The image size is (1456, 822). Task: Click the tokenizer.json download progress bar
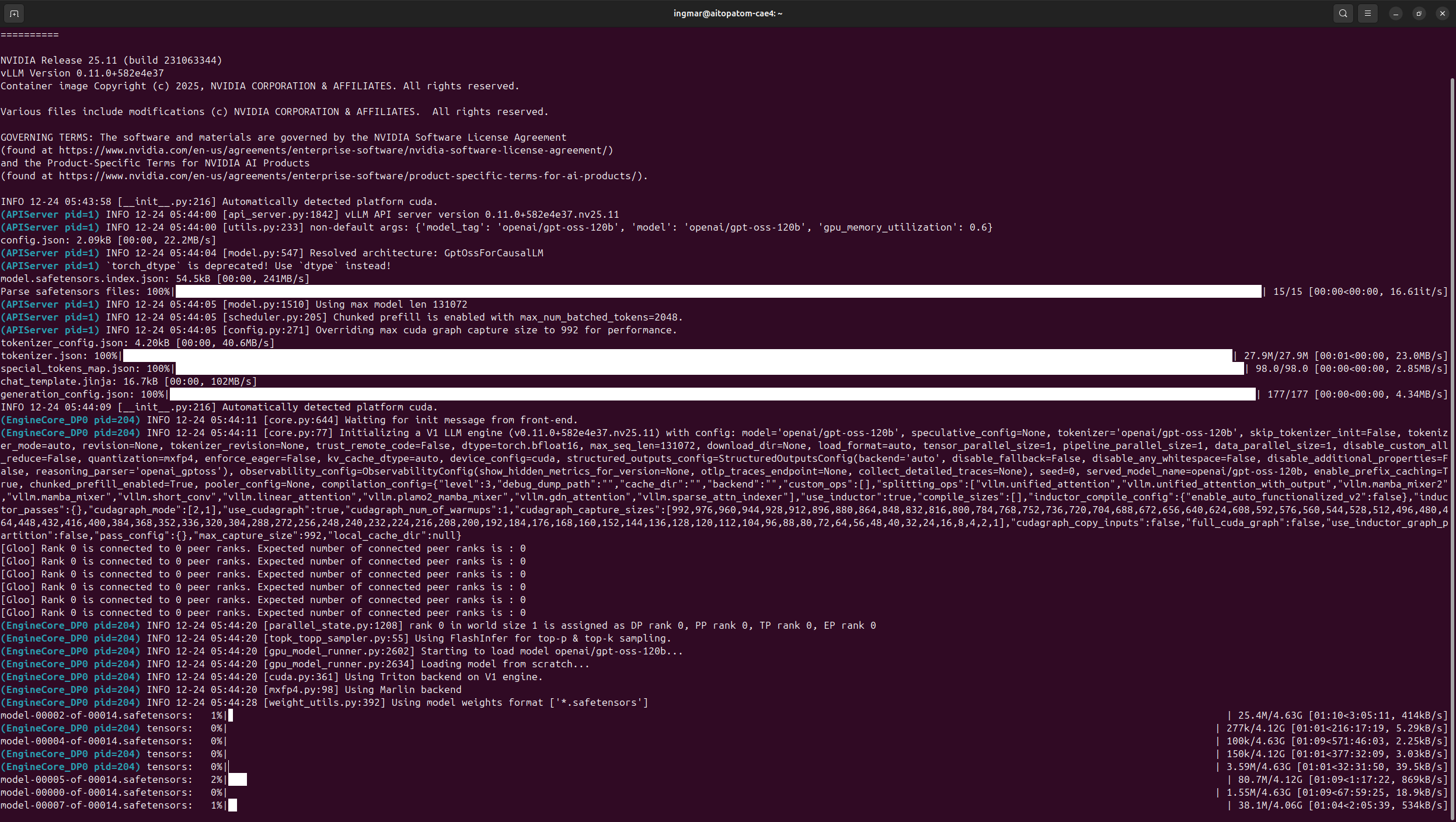[677, 356]
